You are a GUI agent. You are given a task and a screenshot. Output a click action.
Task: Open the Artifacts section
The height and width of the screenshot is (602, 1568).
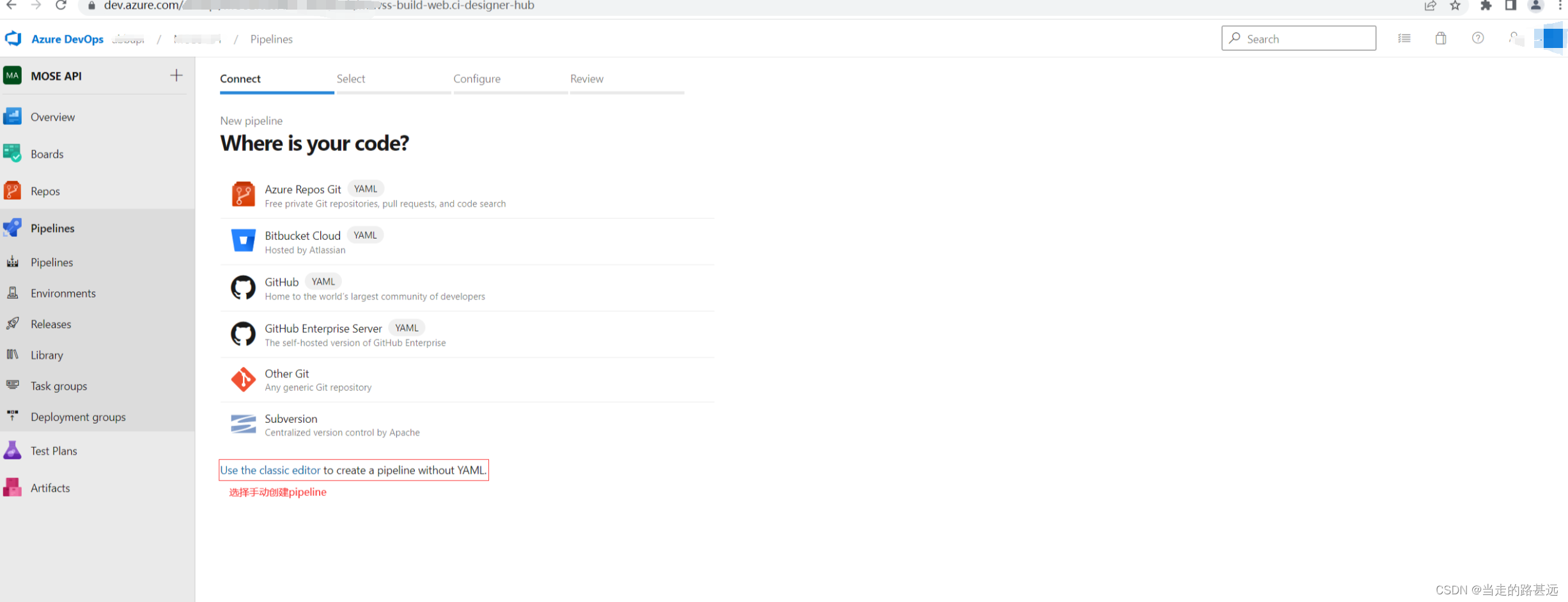[50, 487]
